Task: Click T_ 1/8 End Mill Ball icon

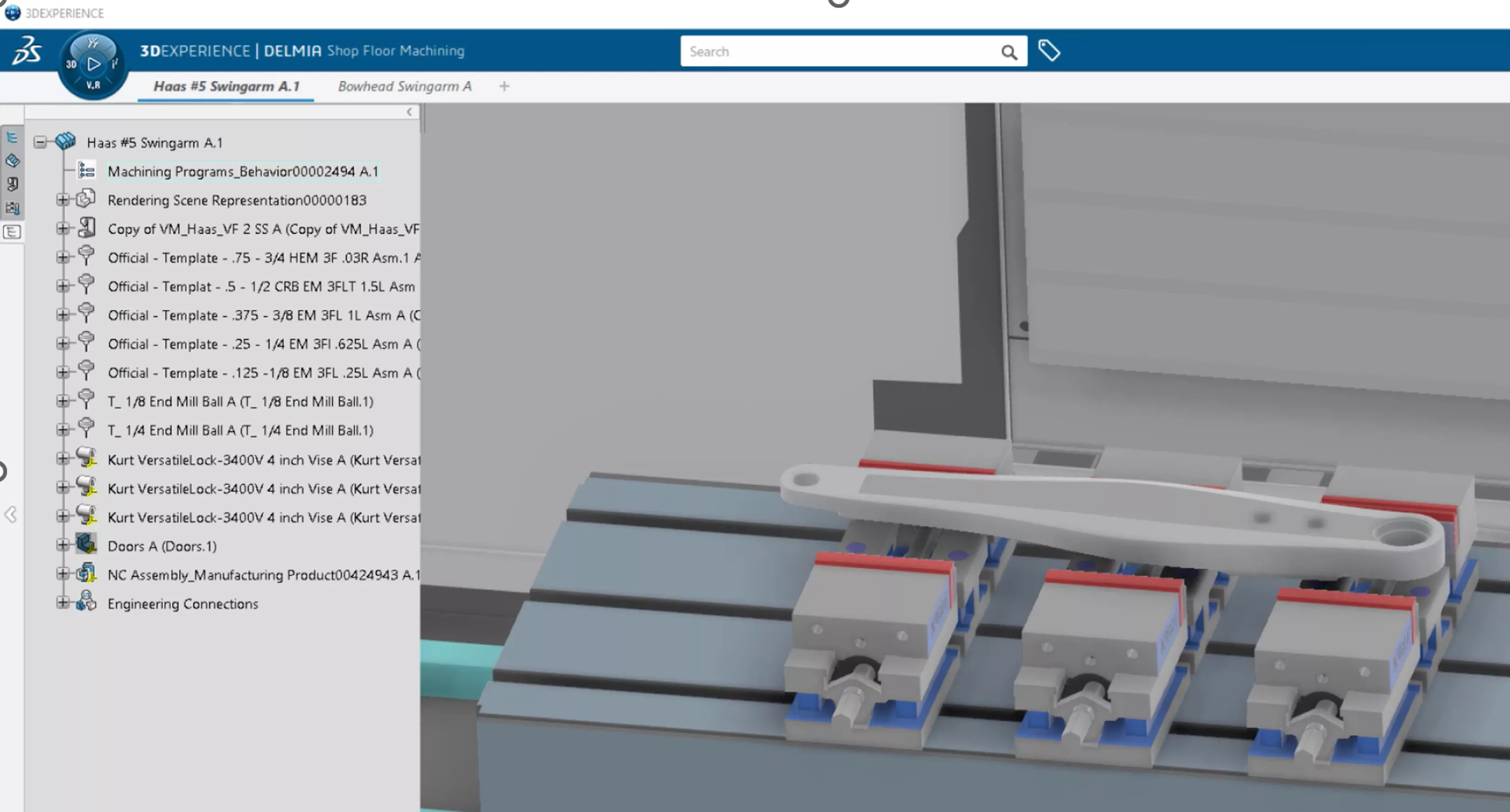Action: pos(86,399)
